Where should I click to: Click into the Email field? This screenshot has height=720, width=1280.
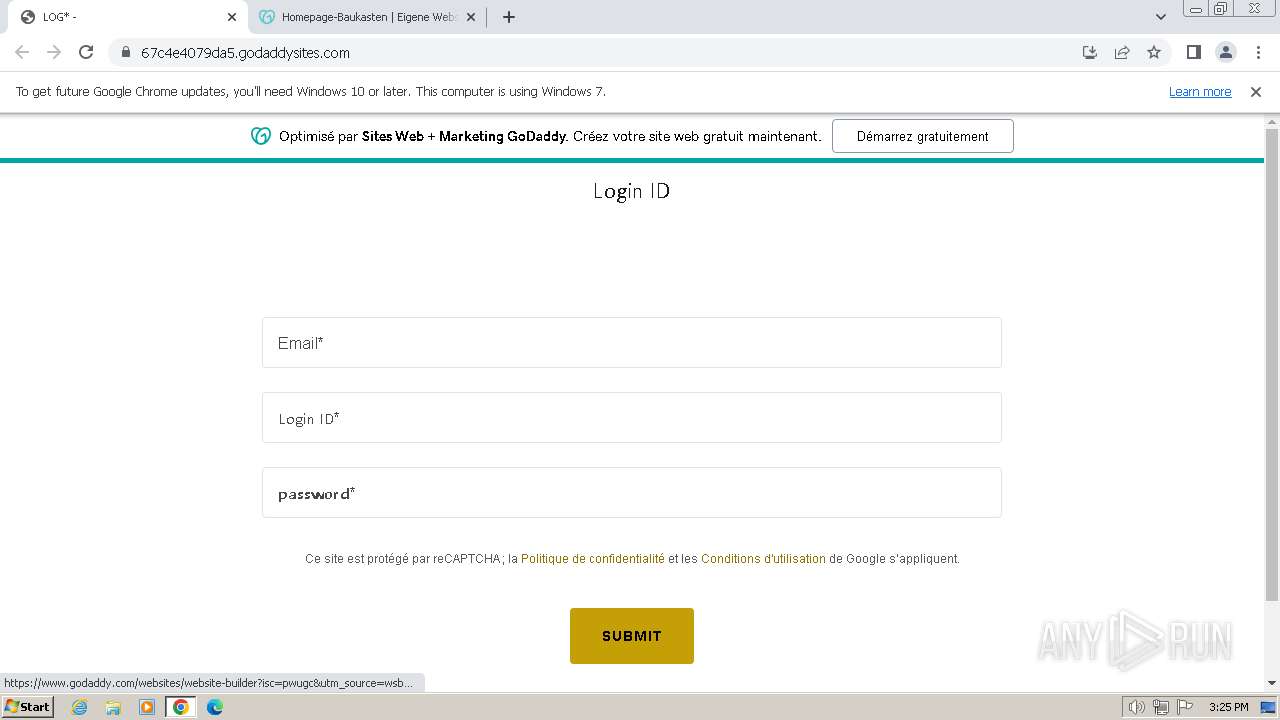[x=631, y=343]
